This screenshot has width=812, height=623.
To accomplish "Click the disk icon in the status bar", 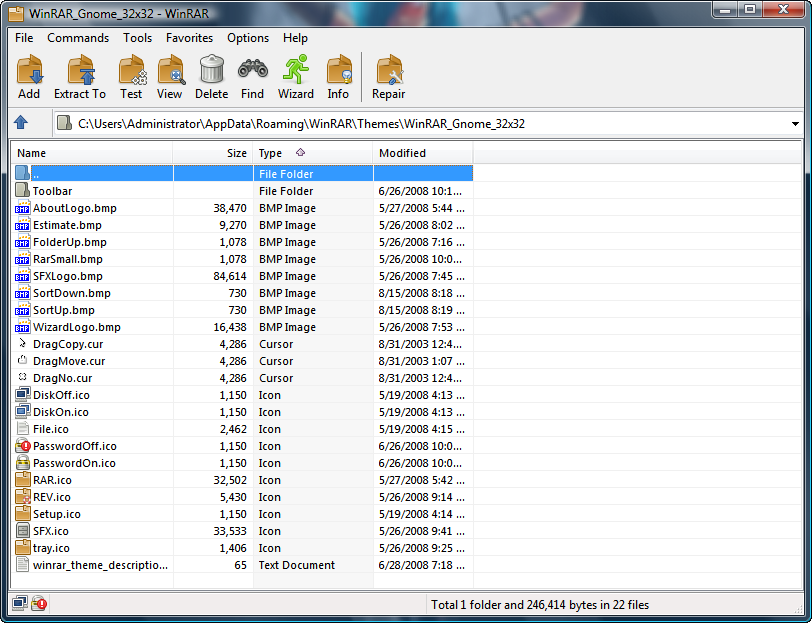I will coord(20,603).
